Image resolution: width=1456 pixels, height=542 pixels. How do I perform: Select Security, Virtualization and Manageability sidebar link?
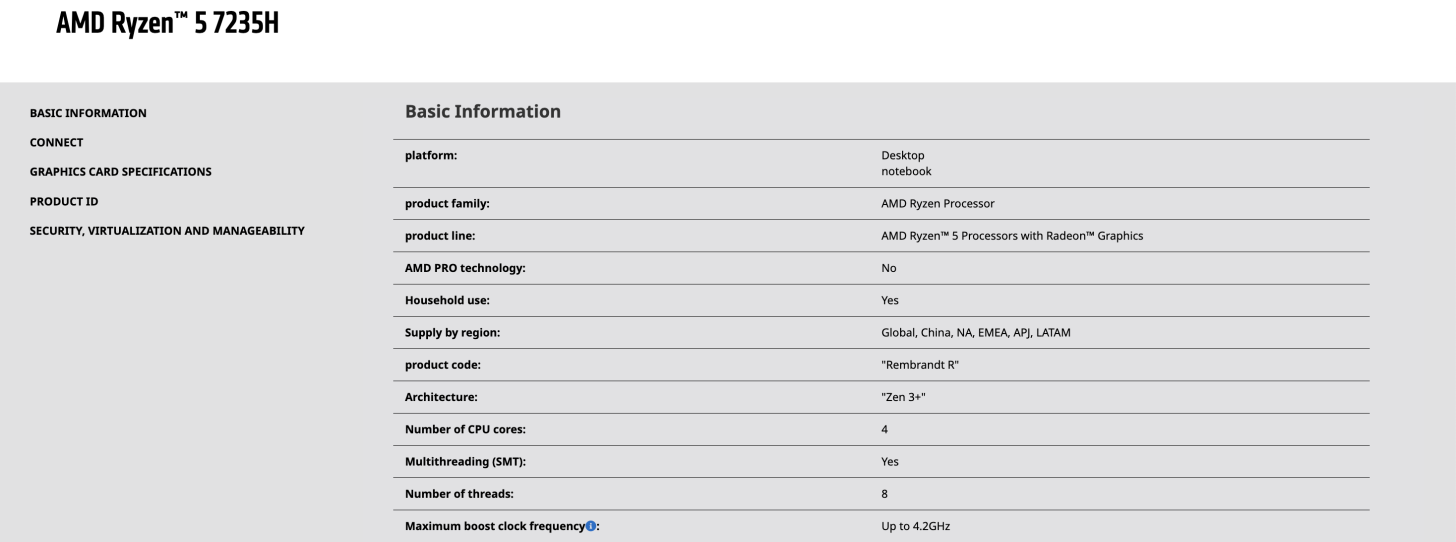click(167, 230)
